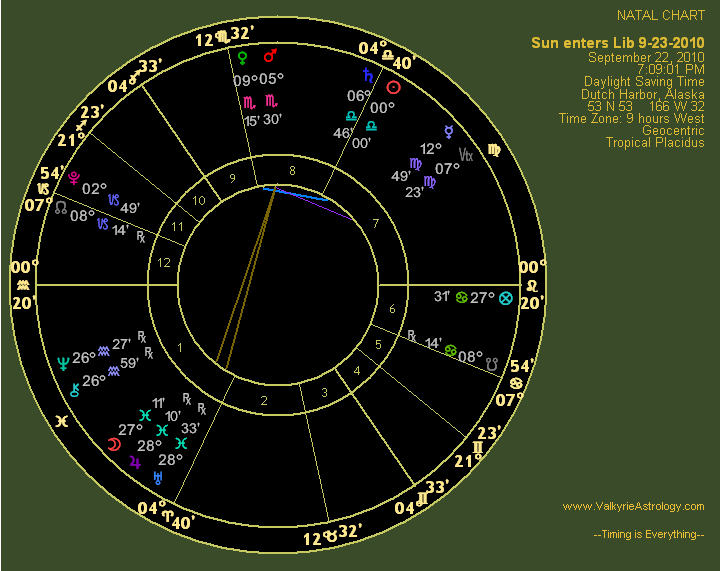This screenshot has height=571, width=724.
Task: Select the house number 8 label
Action: (292, 171)
